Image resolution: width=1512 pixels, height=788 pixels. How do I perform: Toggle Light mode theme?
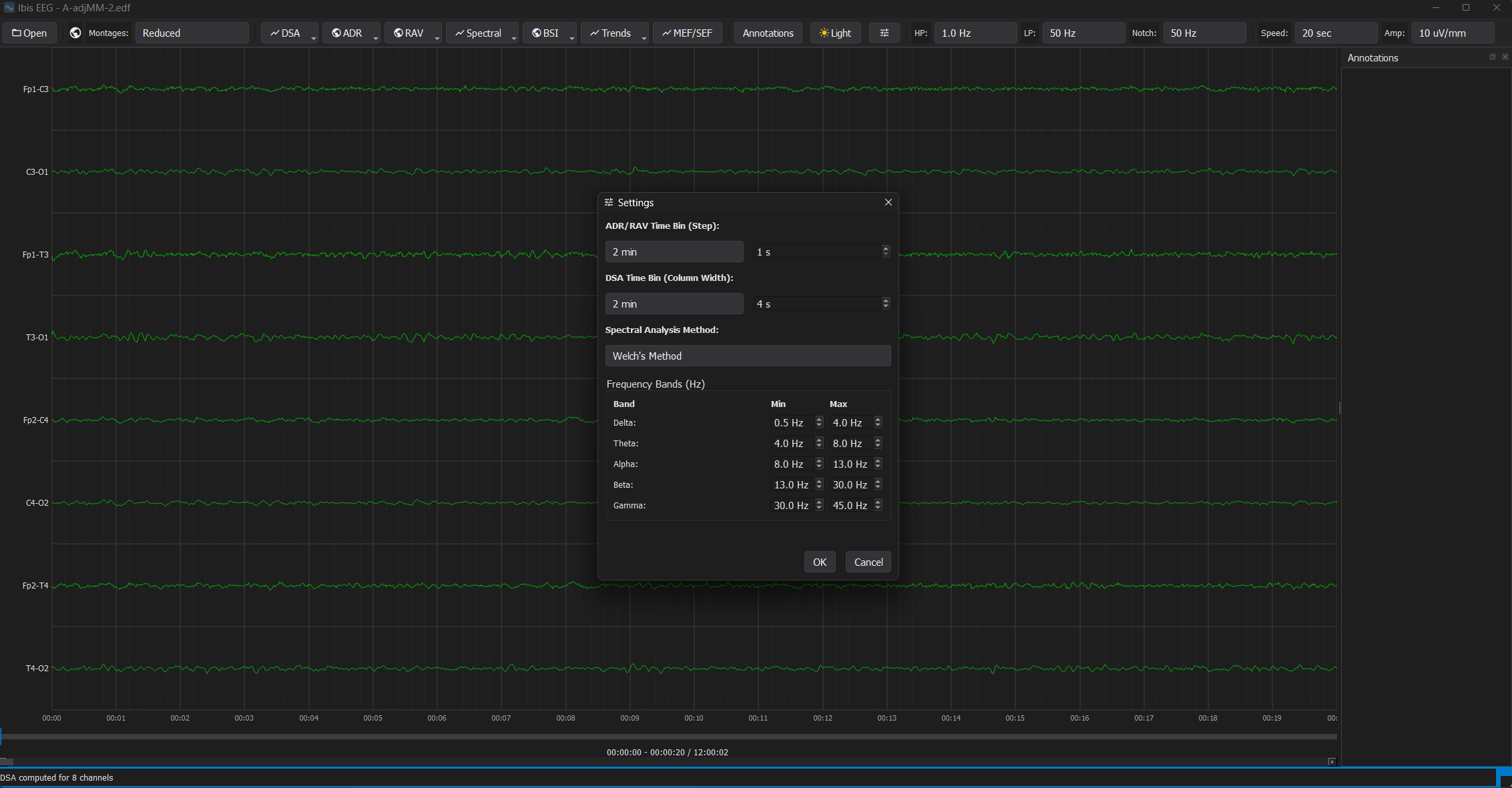point(835,33)
